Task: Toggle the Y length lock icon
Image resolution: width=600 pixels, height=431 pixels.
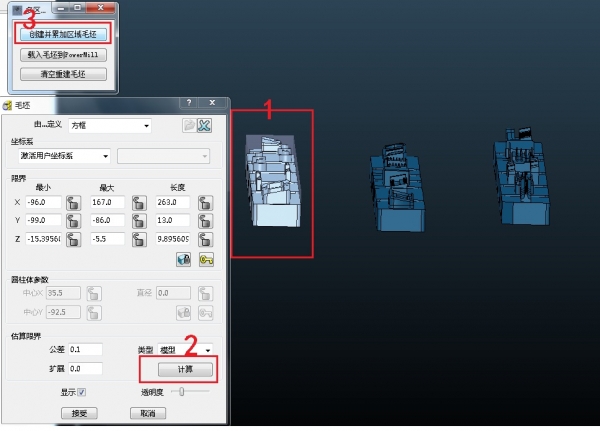Action: coord(205,221)
